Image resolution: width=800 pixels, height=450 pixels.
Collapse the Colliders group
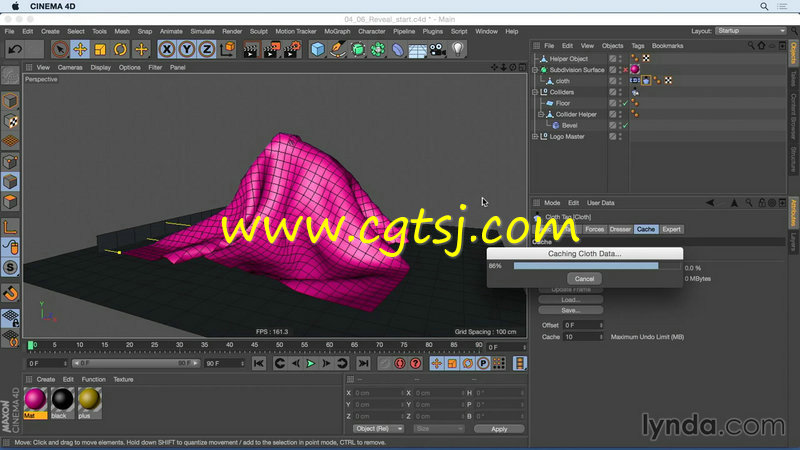(x=535, y=92)
